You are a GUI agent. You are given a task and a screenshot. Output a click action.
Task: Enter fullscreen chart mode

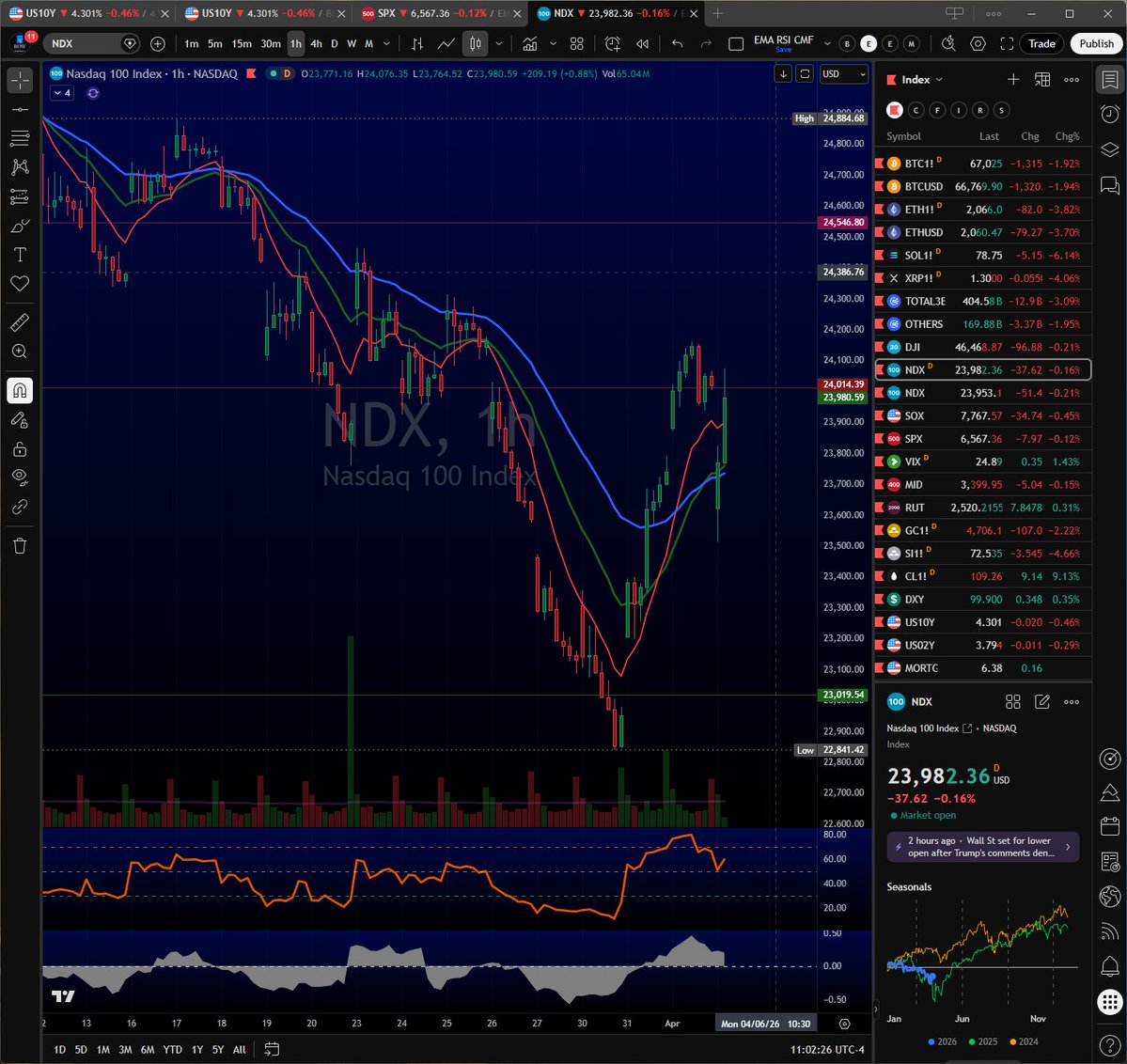click(1007, 44)
